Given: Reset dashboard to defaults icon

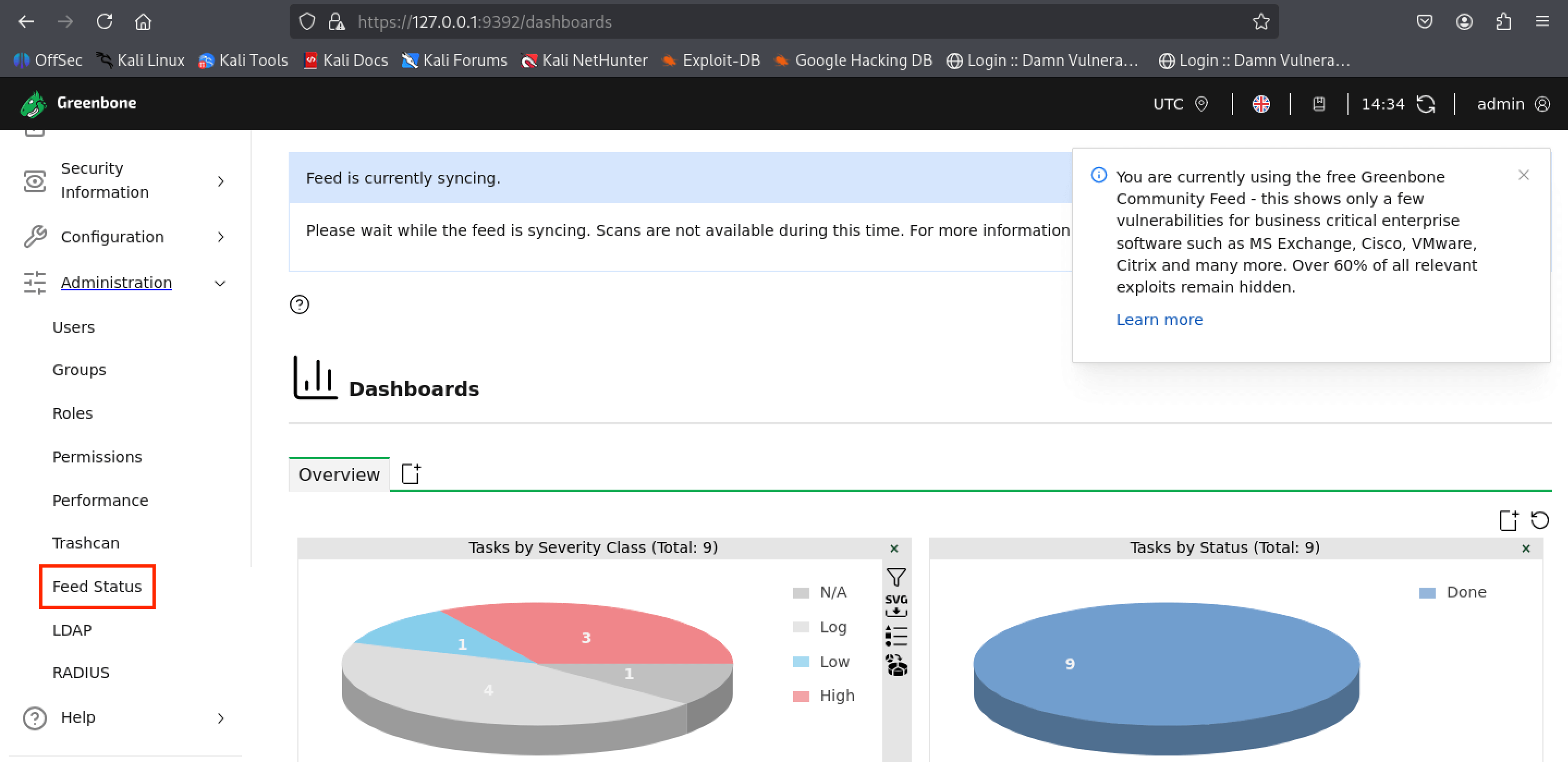Looking at the screenshot, I should click(1539, 520).
